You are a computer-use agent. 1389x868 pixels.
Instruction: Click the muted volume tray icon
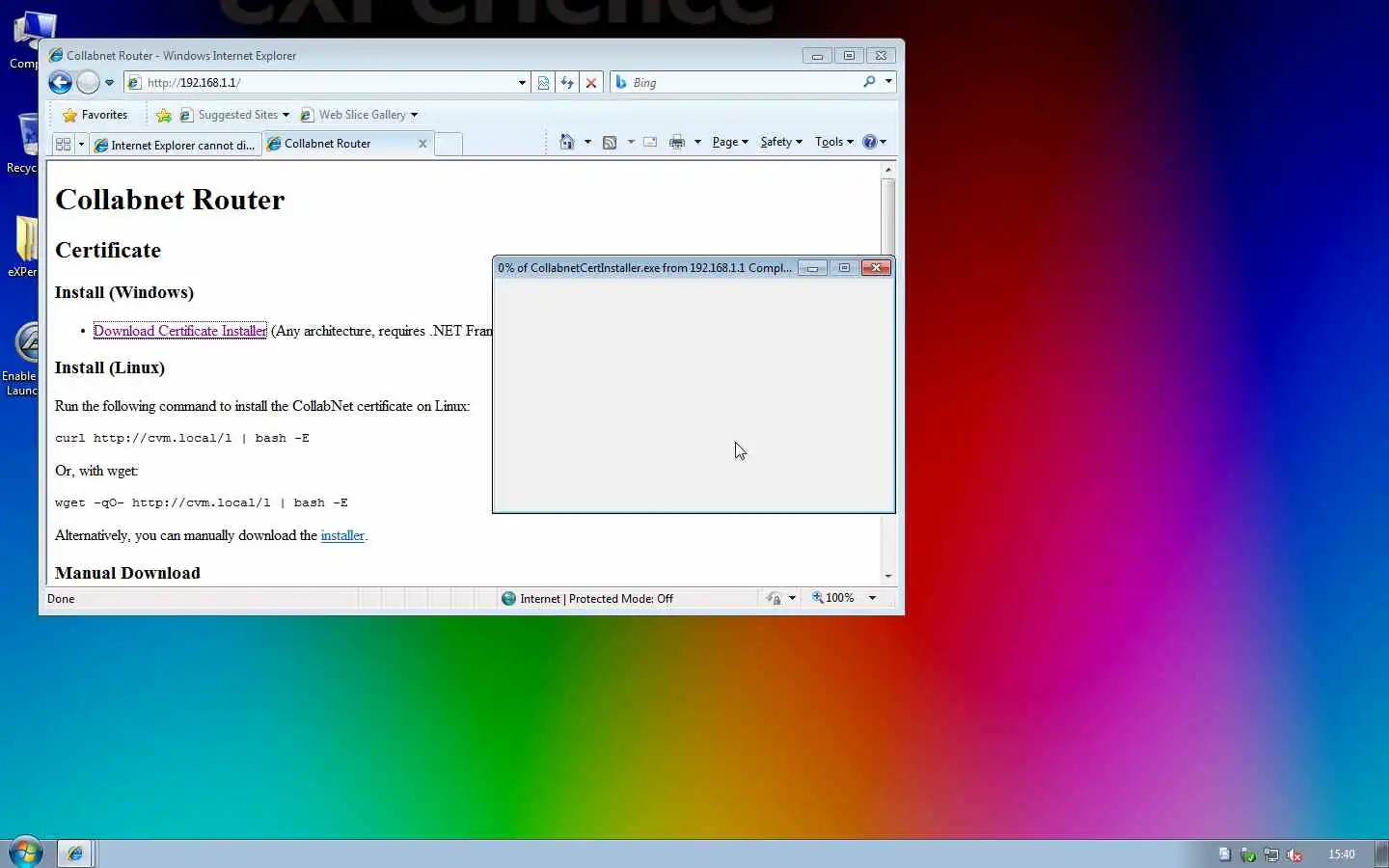coord(1294,854)
